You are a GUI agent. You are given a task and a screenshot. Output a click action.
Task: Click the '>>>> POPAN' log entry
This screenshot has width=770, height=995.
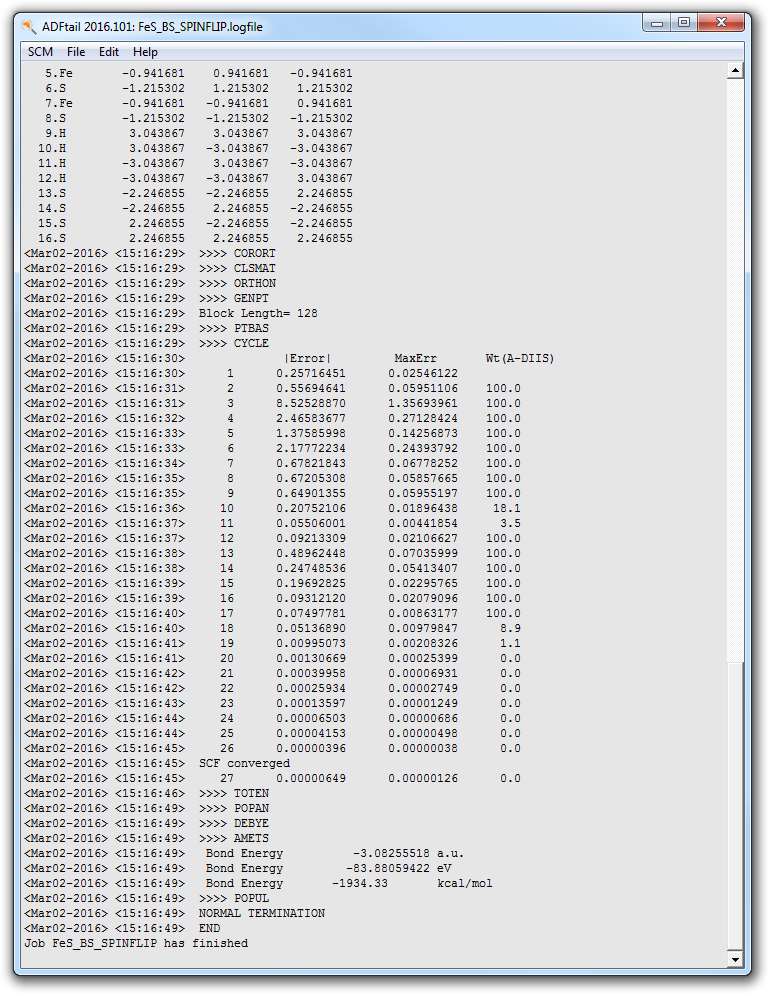pyautogui.click(x=234, y=808)
